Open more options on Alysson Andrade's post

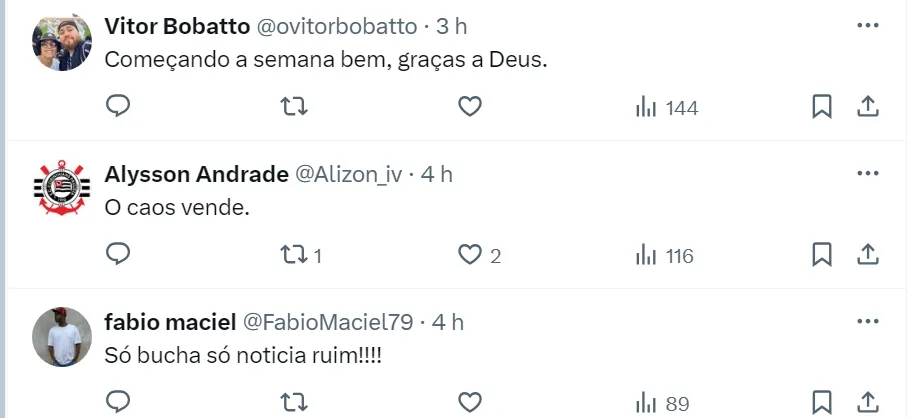867,173
